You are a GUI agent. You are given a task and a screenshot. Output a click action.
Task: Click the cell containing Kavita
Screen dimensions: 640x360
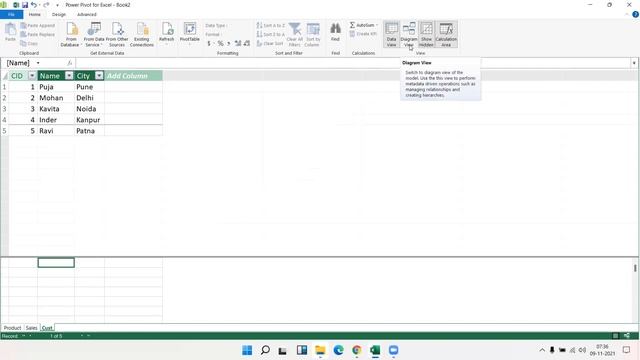[x=56, y=109]
